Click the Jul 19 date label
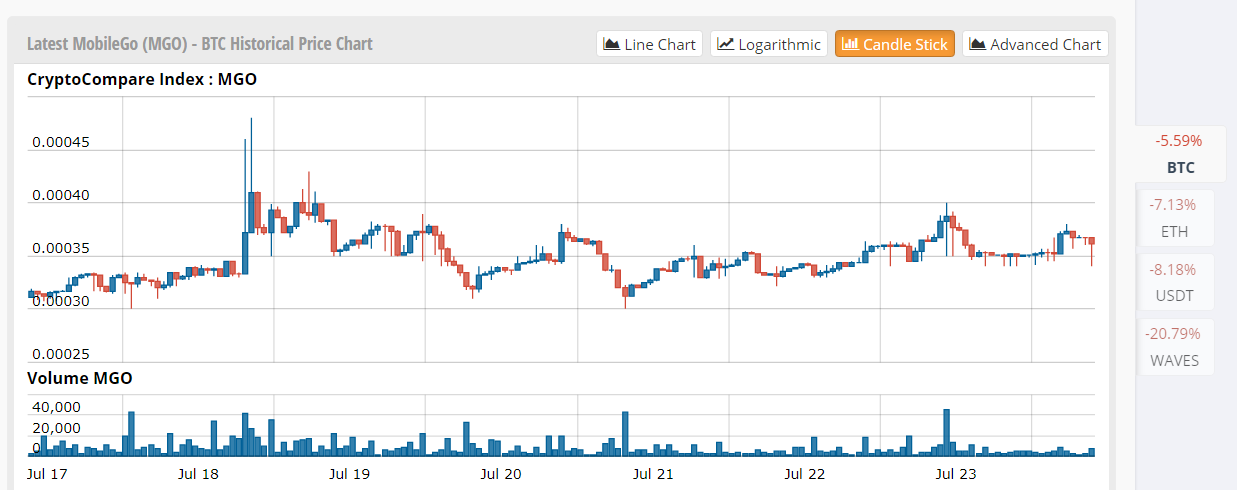 [x=350, y=473]
